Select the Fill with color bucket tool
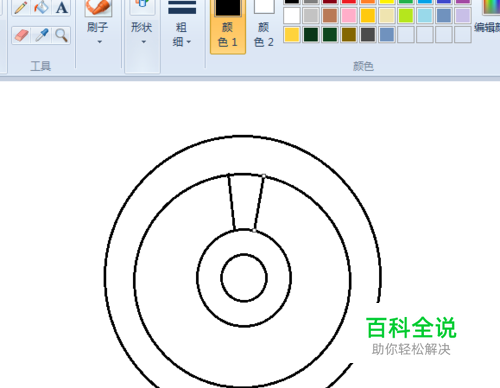 41,7
